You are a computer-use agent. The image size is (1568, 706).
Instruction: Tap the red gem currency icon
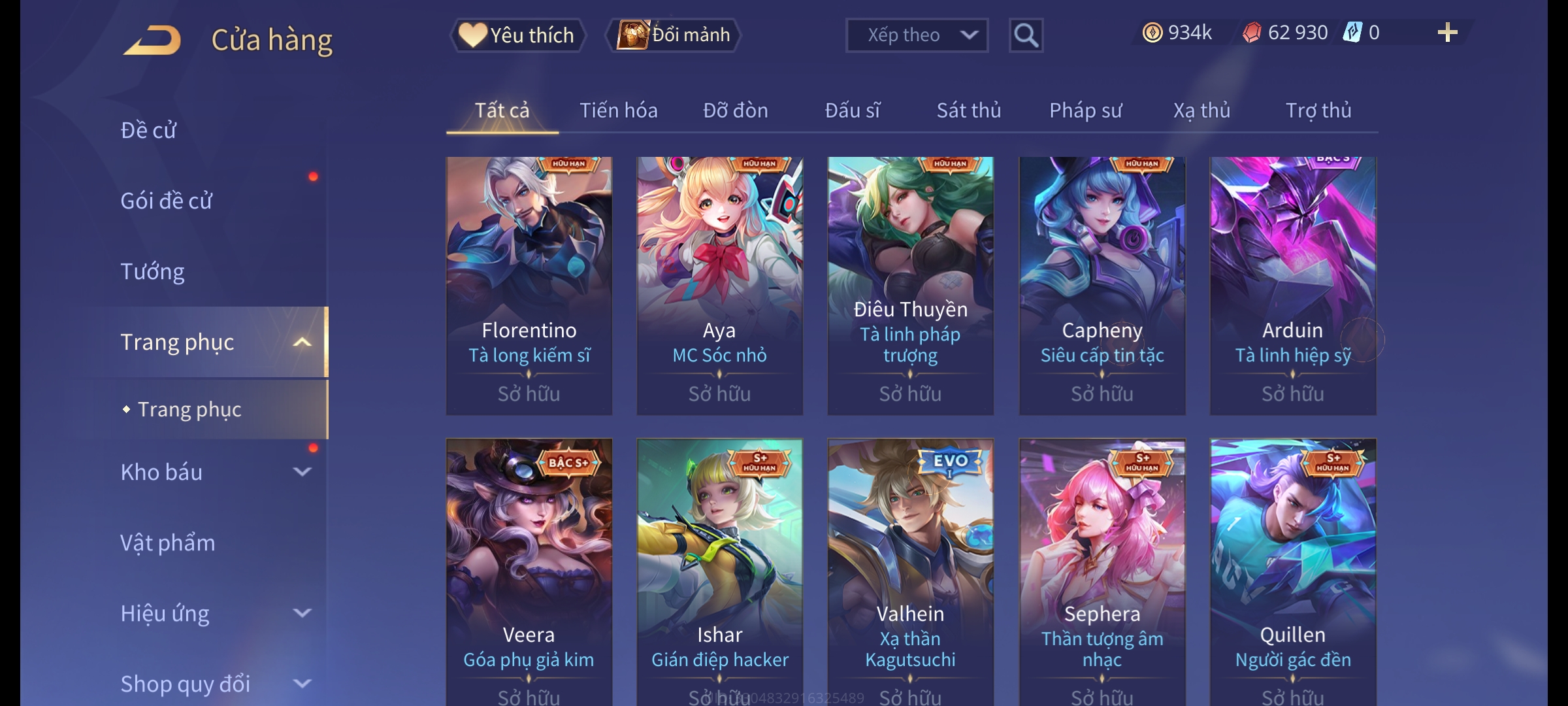point(1251,33)
